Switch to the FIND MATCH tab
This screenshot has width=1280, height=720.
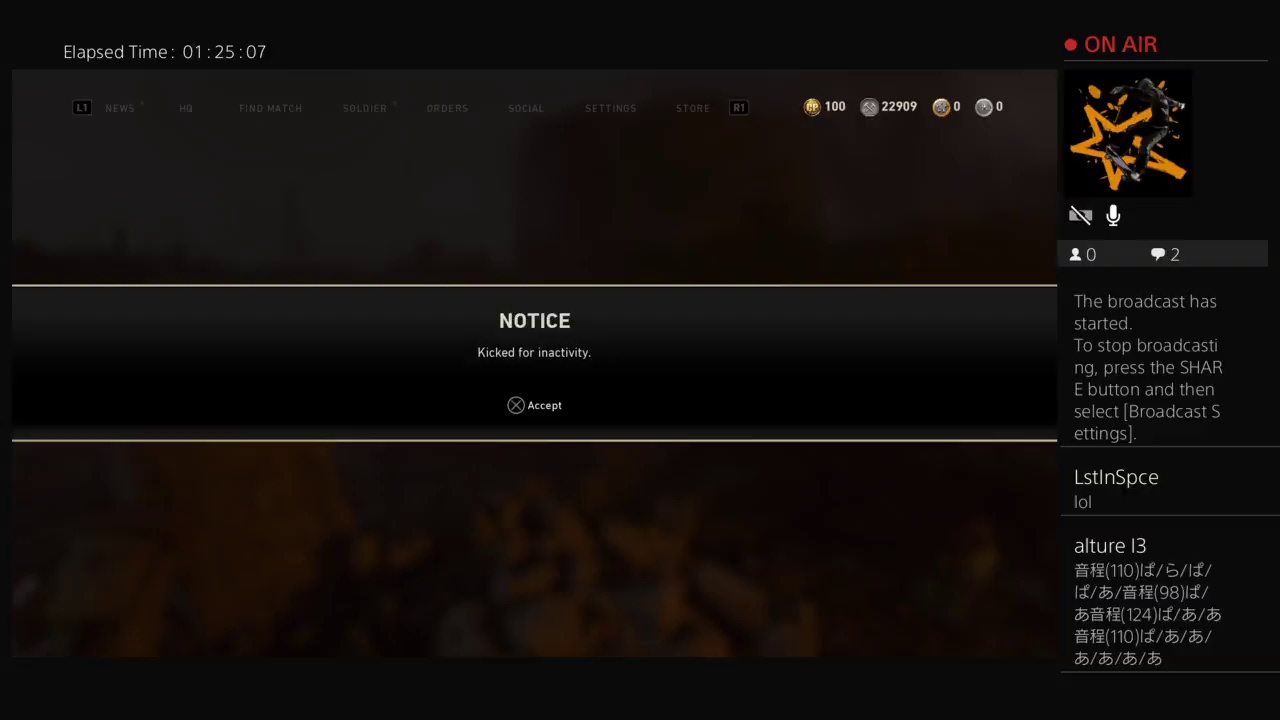tap(270, 108)
